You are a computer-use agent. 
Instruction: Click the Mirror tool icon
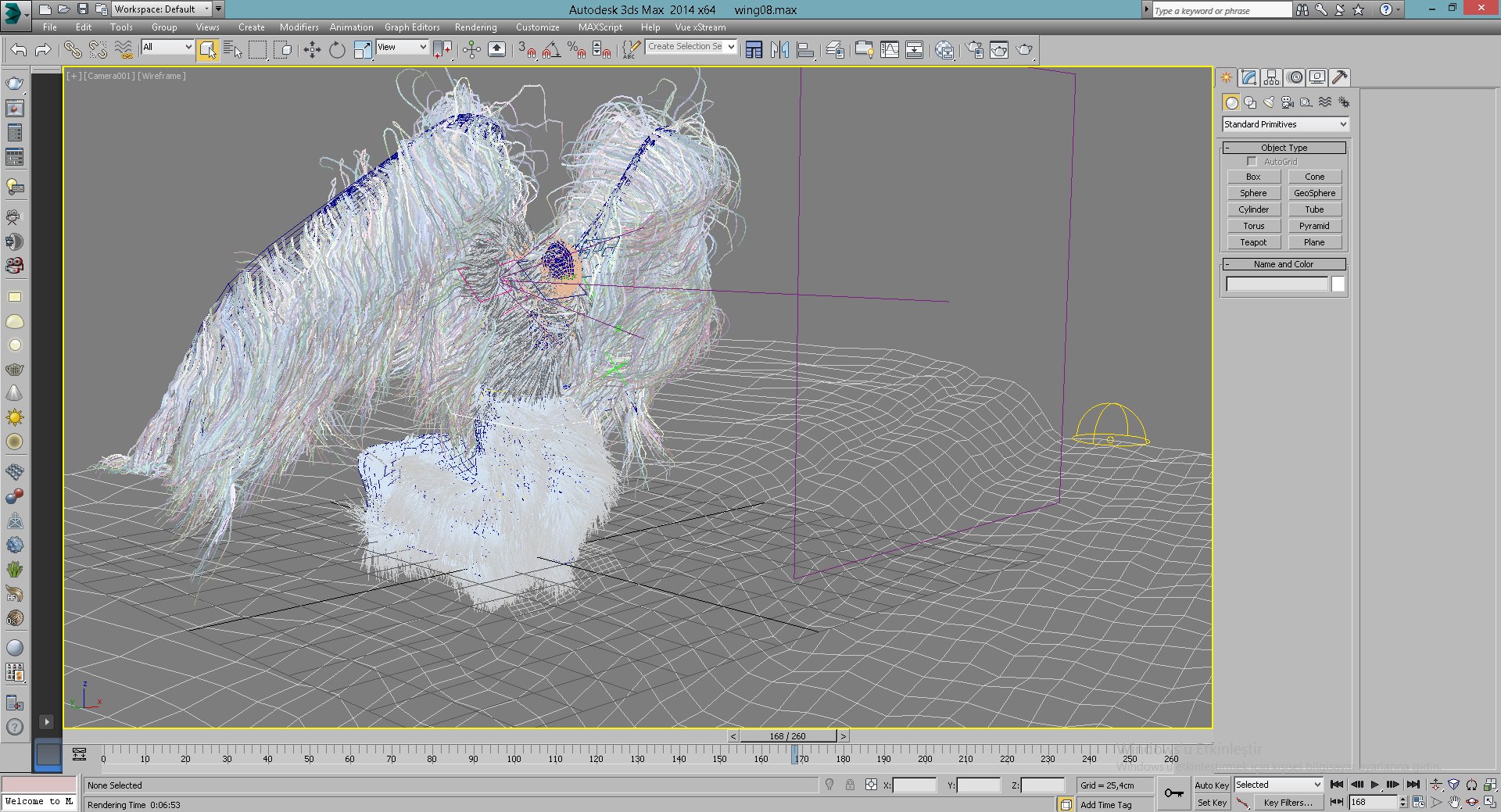click(x=779, y=50)
